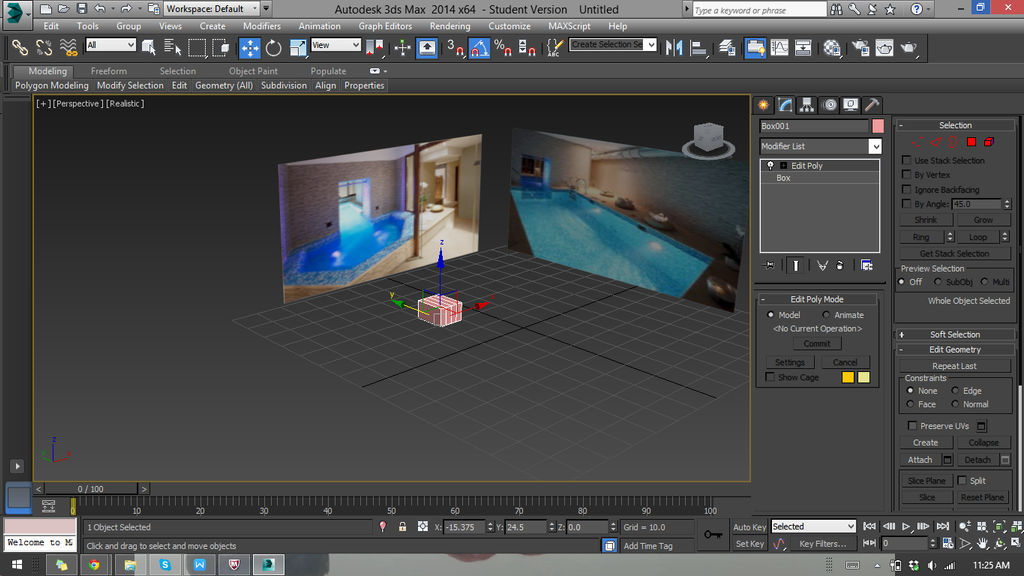The image size is (1024, 576).
Task: Select Polygon sub-object level icon
Action: (971, 142)
